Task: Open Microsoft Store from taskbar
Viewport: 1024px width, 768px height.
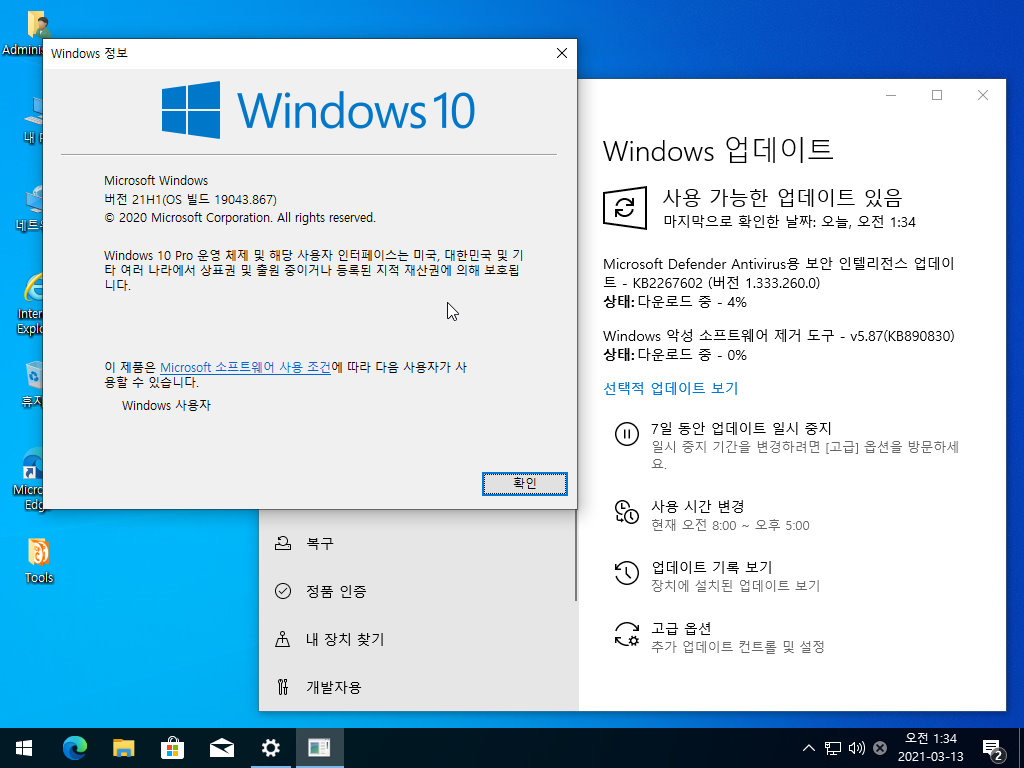Action: pyautogui.click(x=172, y=748)
